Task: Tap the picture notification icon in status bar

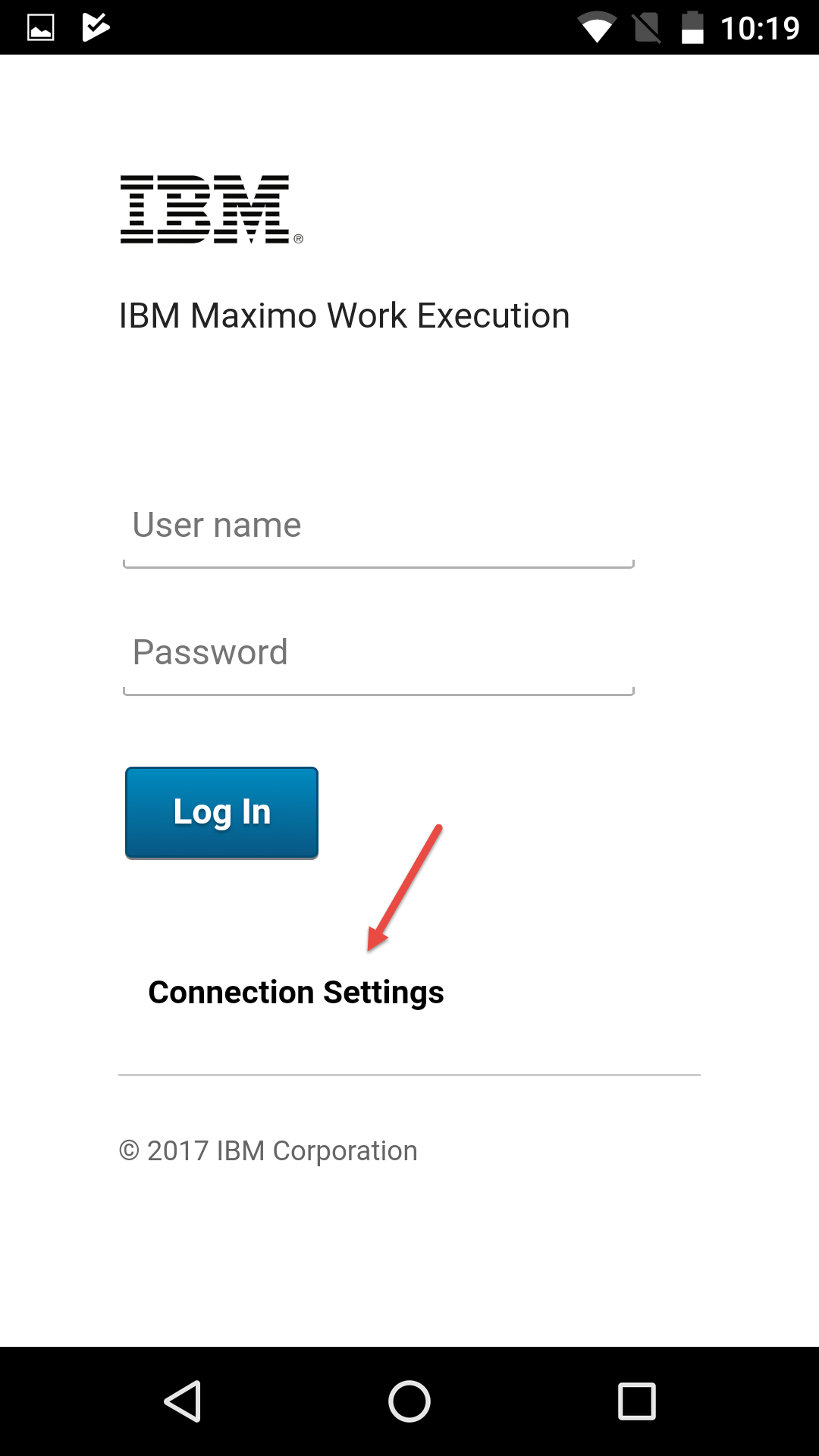Action: pyautogui.click(x=41, y=28)
